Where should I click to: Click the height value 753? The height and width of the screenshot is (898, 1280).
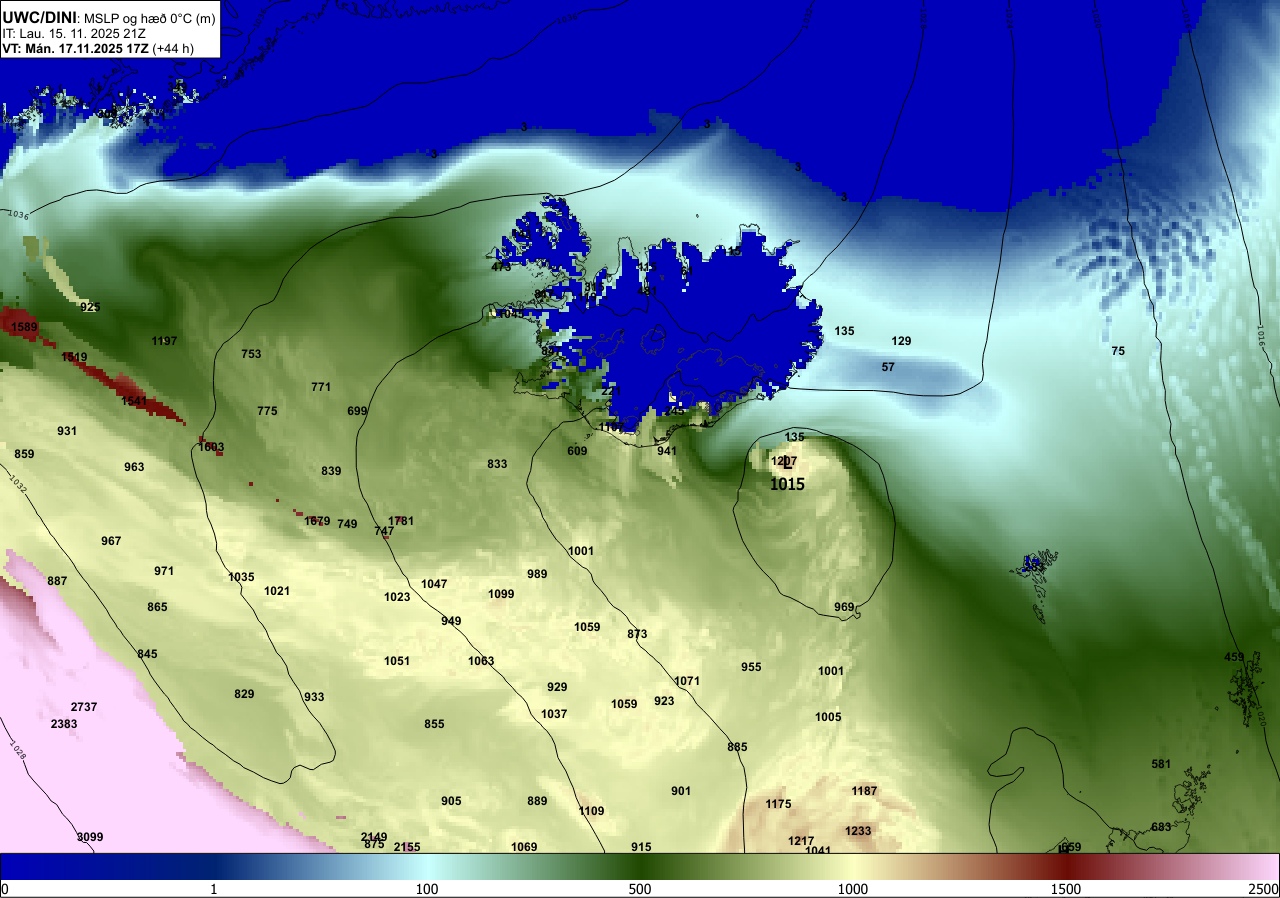(x=251, y=354)
